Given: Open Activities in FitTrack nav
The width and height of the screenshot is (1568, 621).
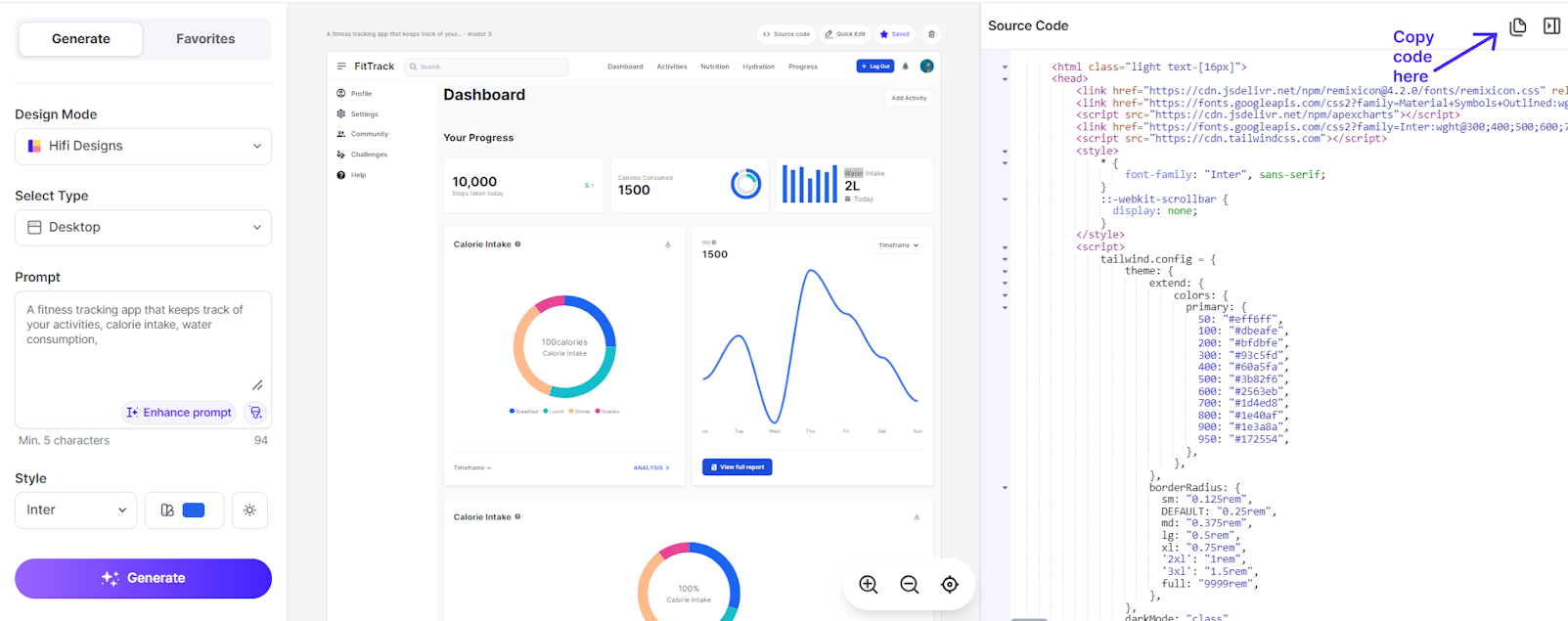Looking at the screenshot, I should pyautogui.click(x=672, y=67).
